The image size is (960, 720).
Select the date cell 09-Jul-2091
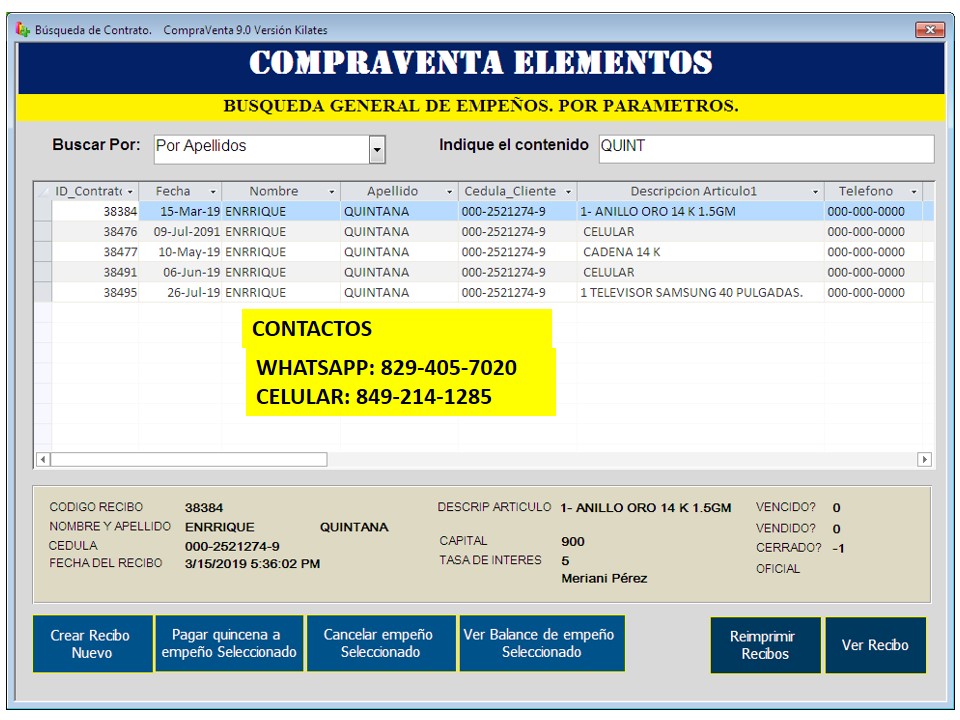tap(181, 231)
